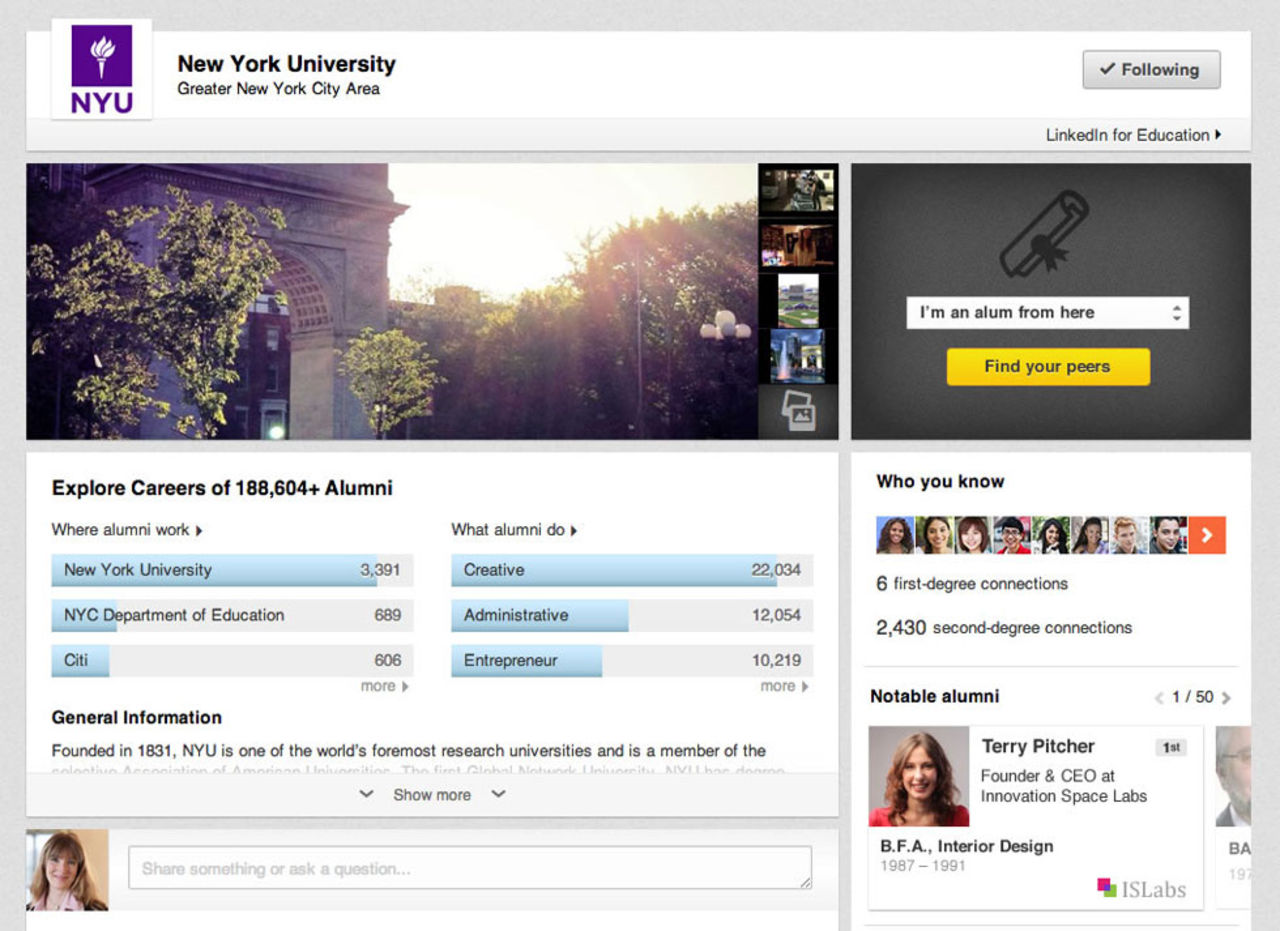
Task: Click the diploma scroll icon
Action: (x=1044, y=233)
